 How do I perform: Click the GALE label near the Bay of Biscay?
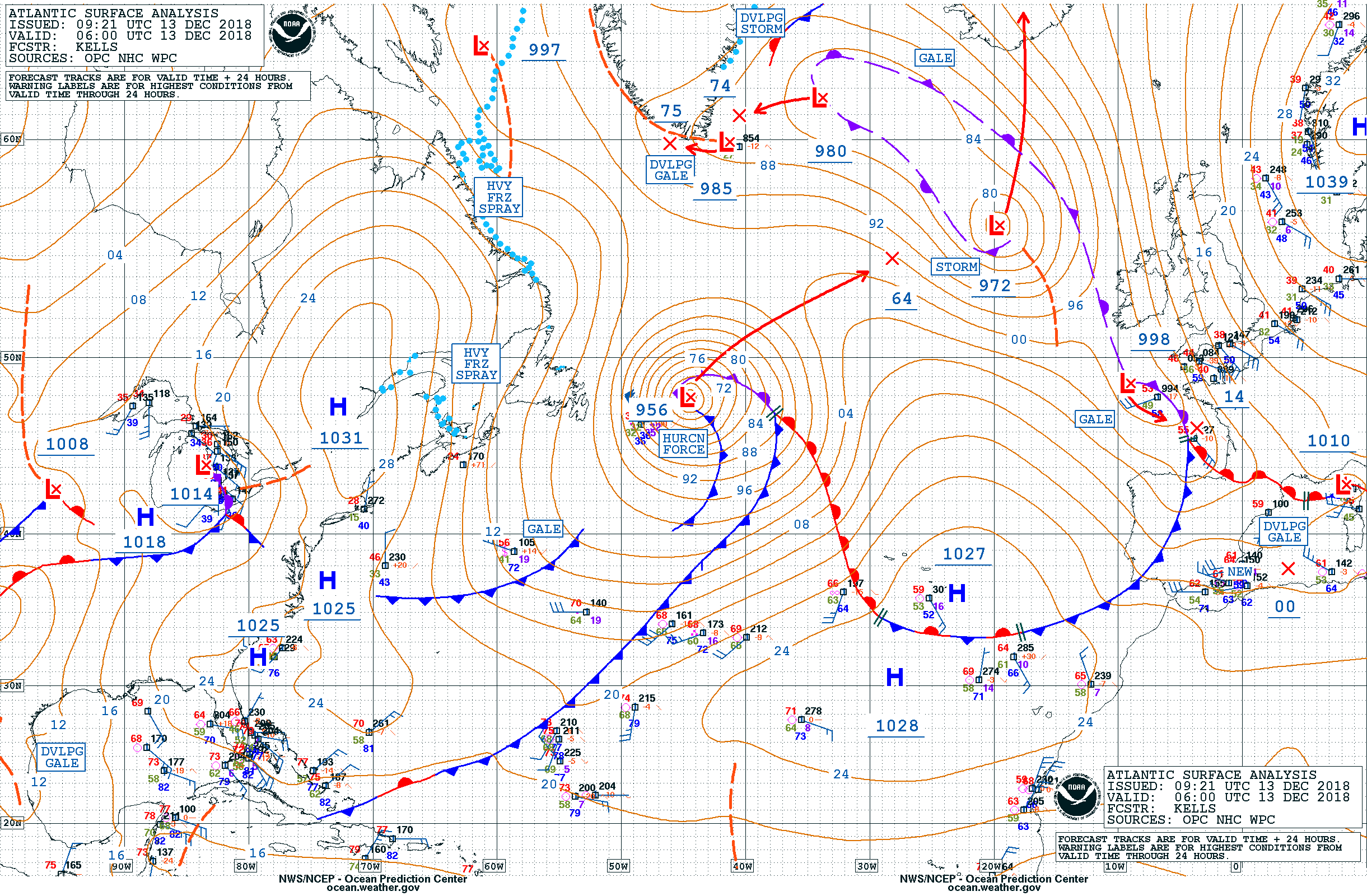(x=1095, y=419)
